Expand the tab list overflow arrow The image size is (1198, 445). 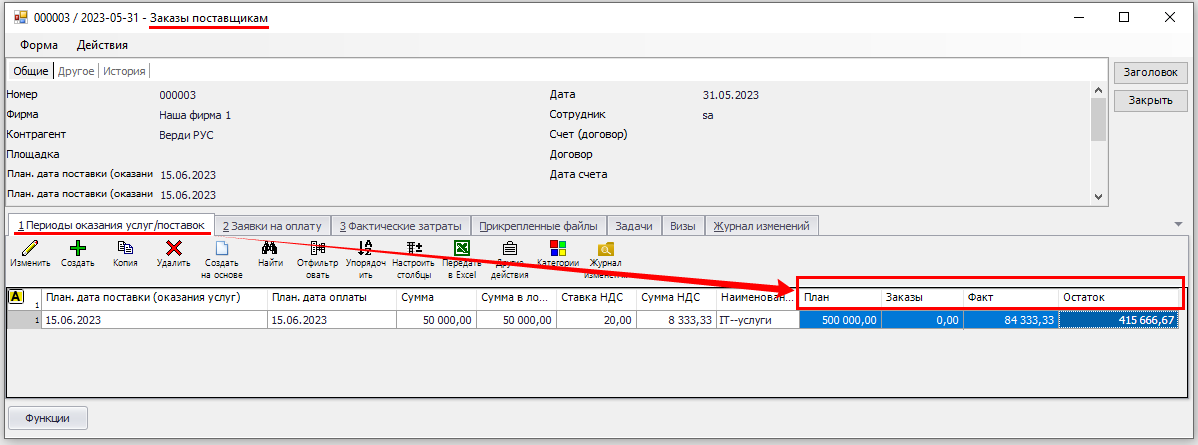(x=1176, y=225)
